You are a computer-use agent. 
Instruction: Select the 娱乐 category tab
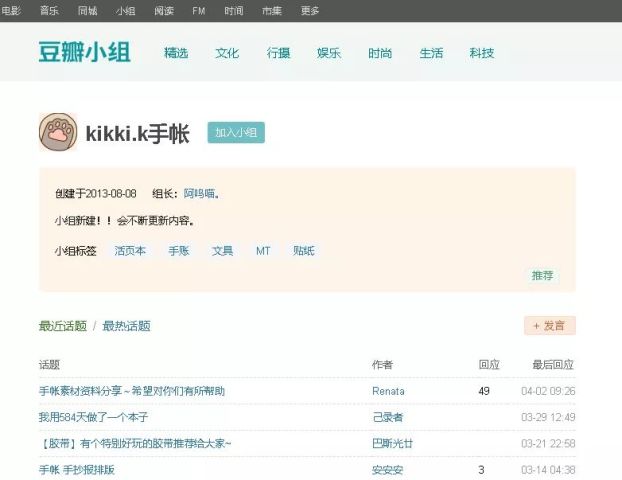[329, 53]
